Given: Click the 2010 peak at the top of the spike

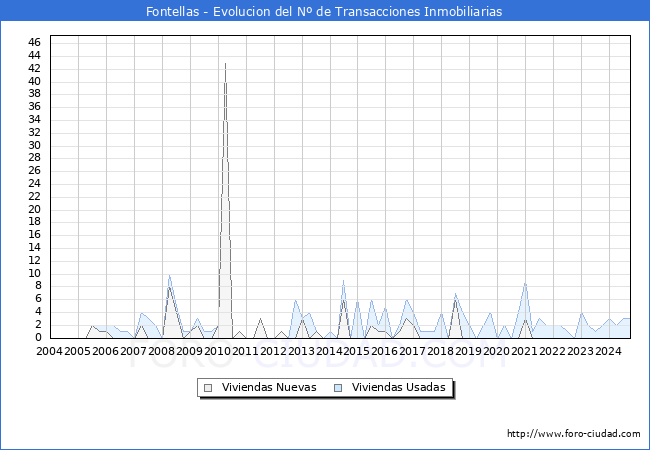Looking at the screenshot, I should 225,63.
